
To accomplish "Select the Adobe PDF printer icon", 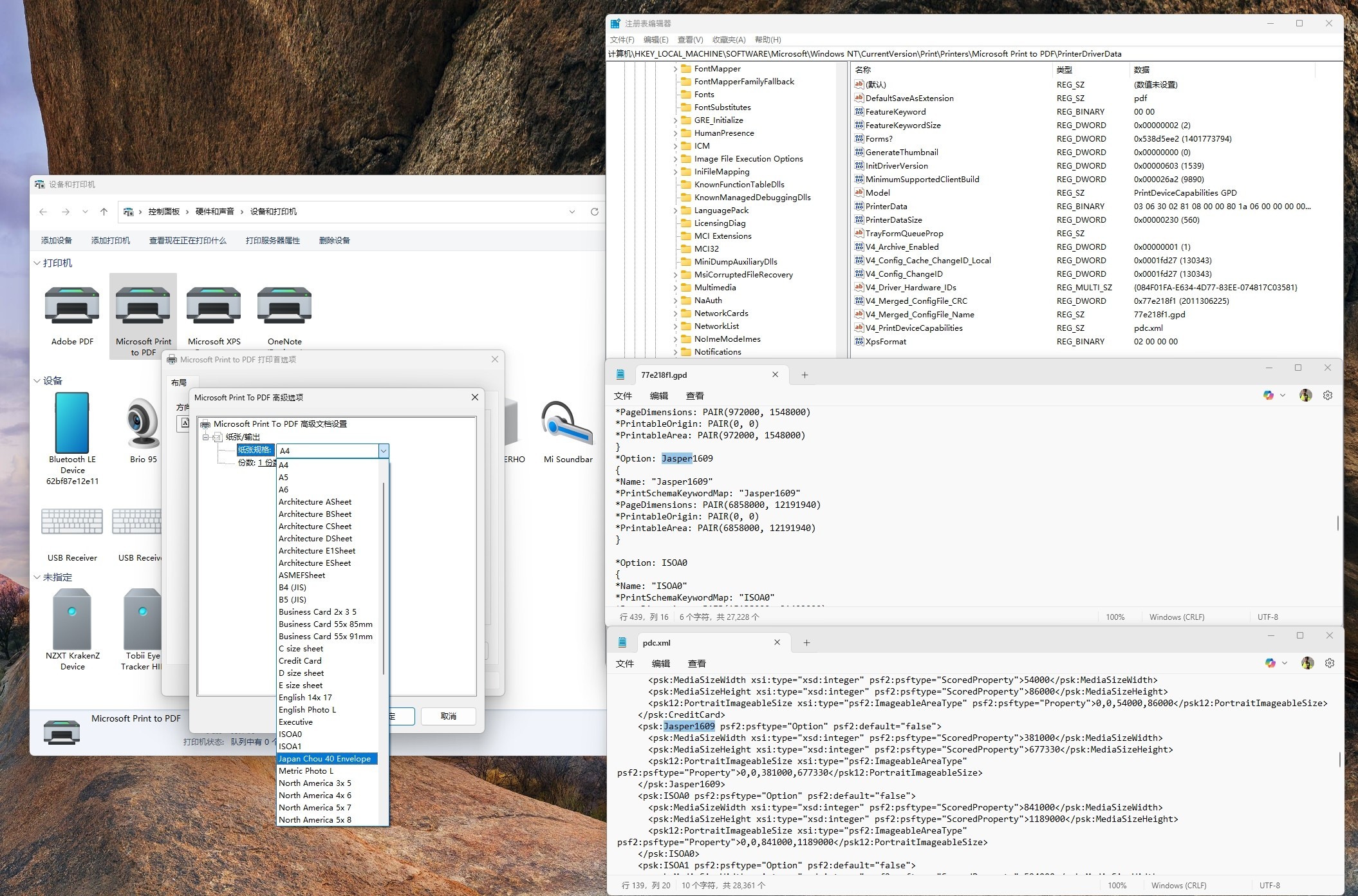I will coord(72,306).
